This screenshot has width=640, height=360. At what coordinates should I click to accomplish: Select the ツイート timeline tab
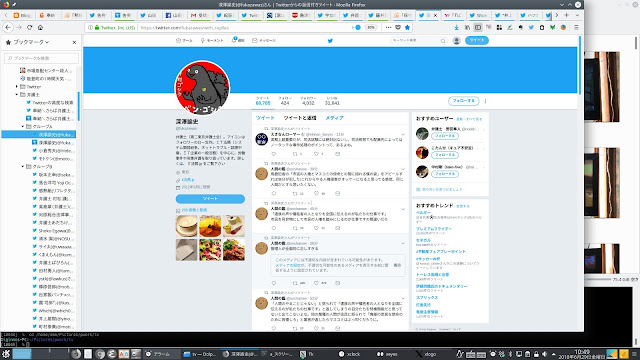click(x=265, y=118)
